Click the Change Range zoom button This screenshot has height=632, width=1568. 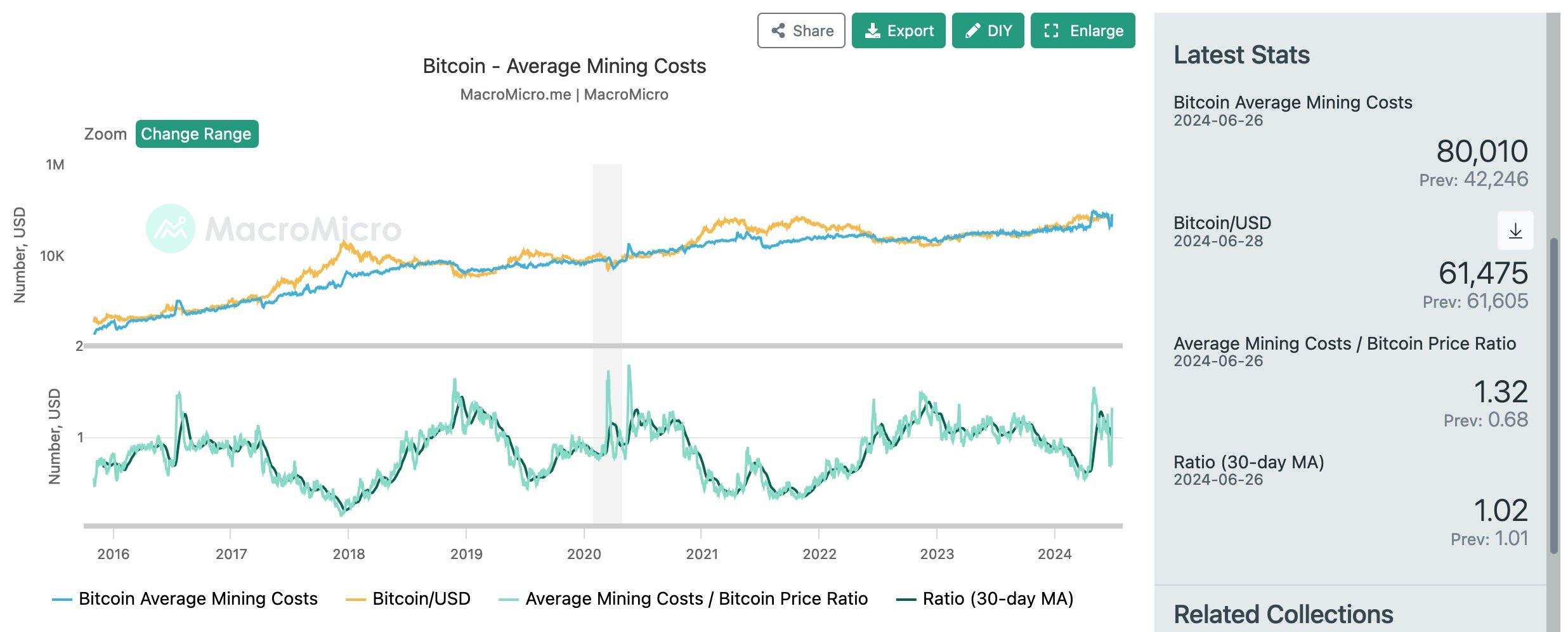(x=197, y=134)
